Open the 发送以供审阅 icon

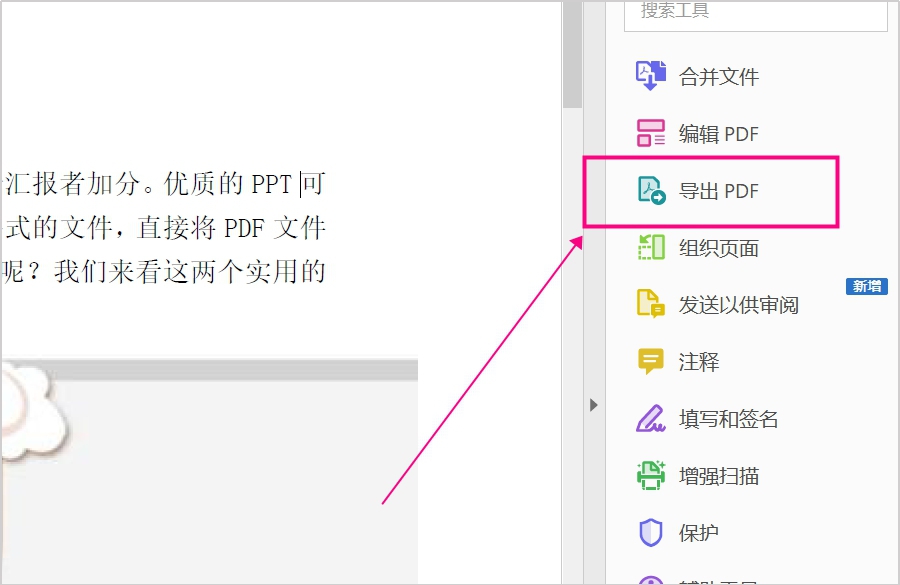pyautogui.click(x=651, y=304)
